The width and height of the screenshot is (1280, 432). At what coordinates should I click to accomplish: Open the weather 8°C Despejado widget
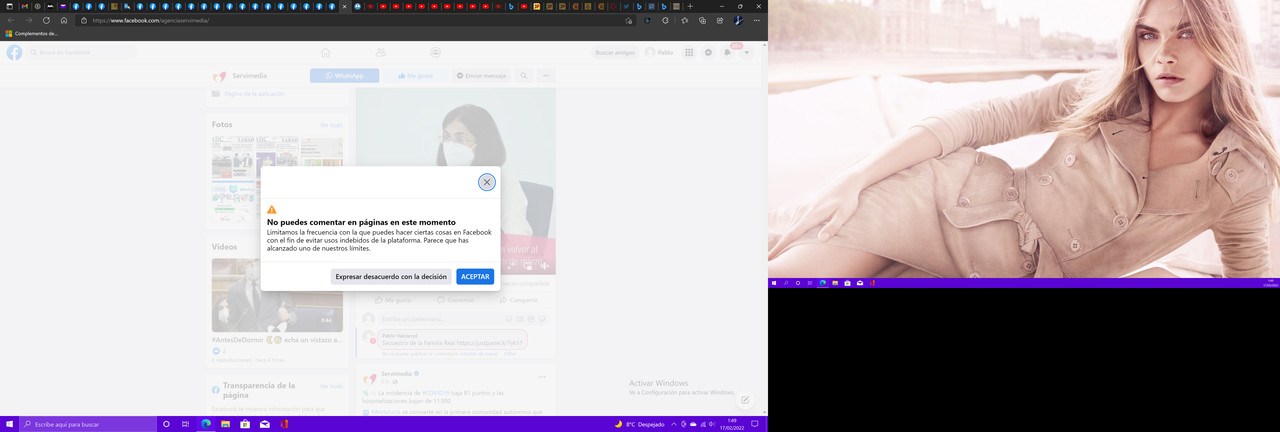point(640,424)
